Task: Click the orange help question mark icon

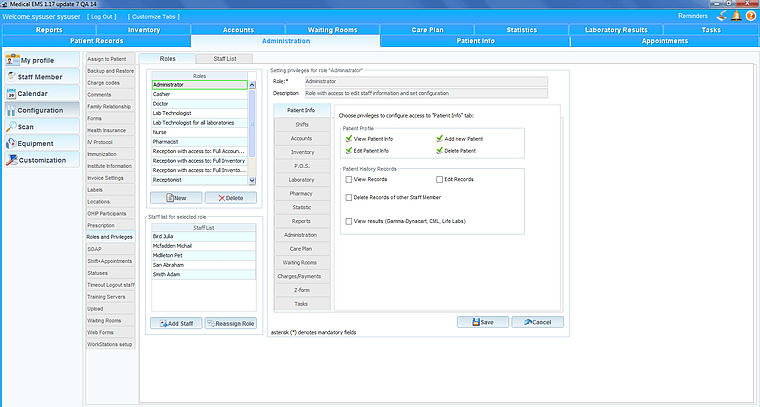Action: pos(750,16)
